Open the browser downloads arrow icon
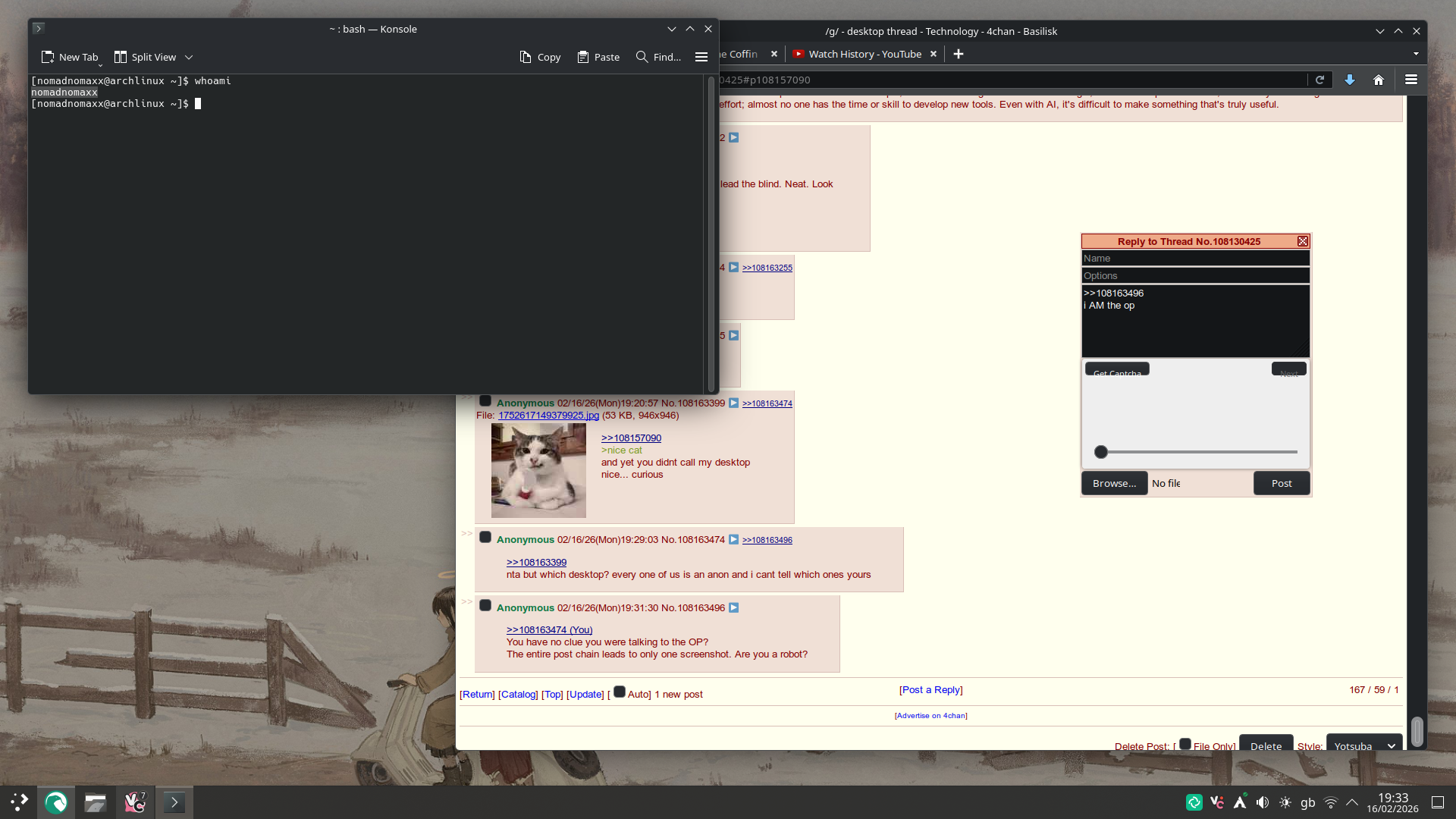1456x819 pixels. tap(1350, 80)
